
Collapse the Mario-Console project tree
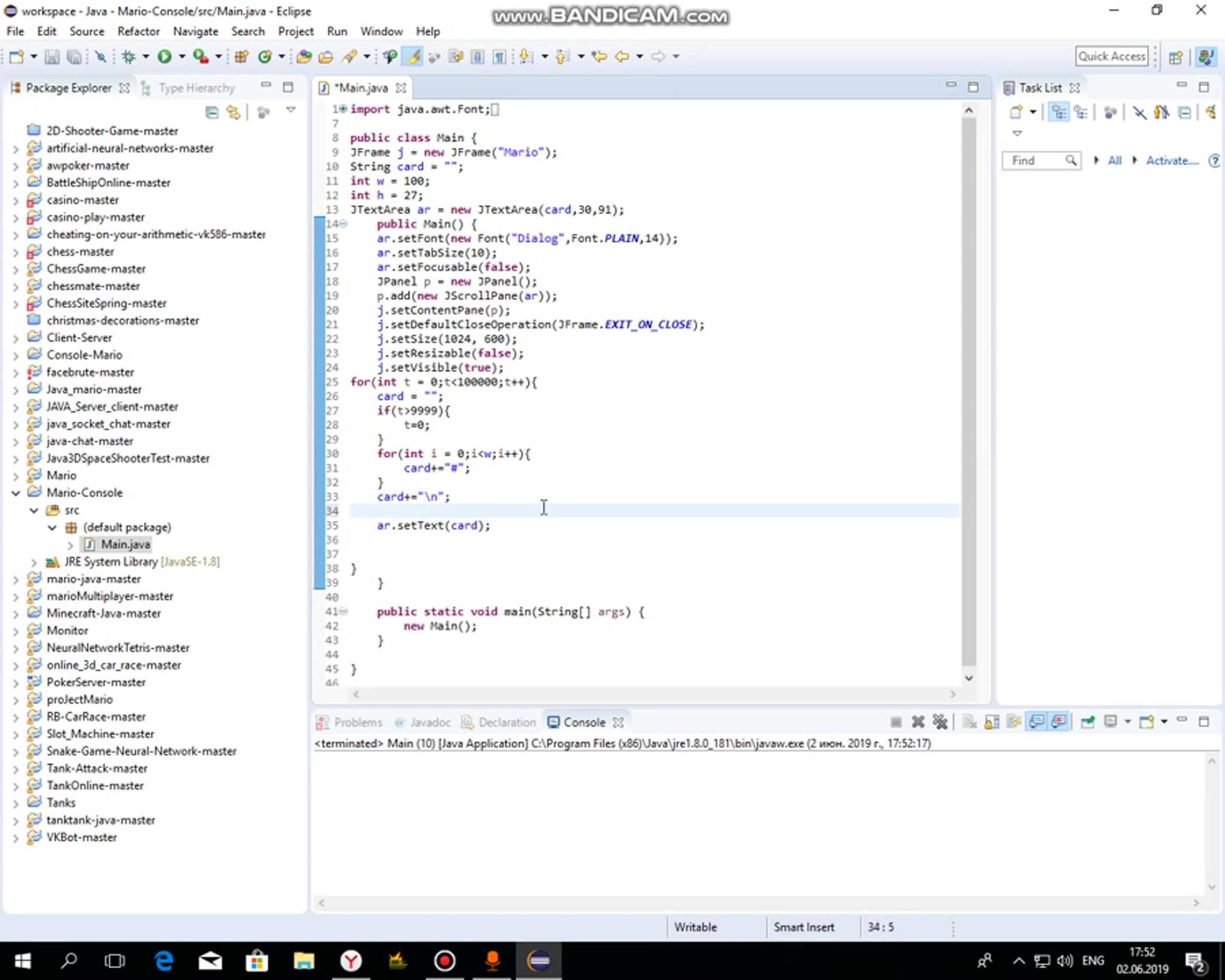tap(16, 493)
